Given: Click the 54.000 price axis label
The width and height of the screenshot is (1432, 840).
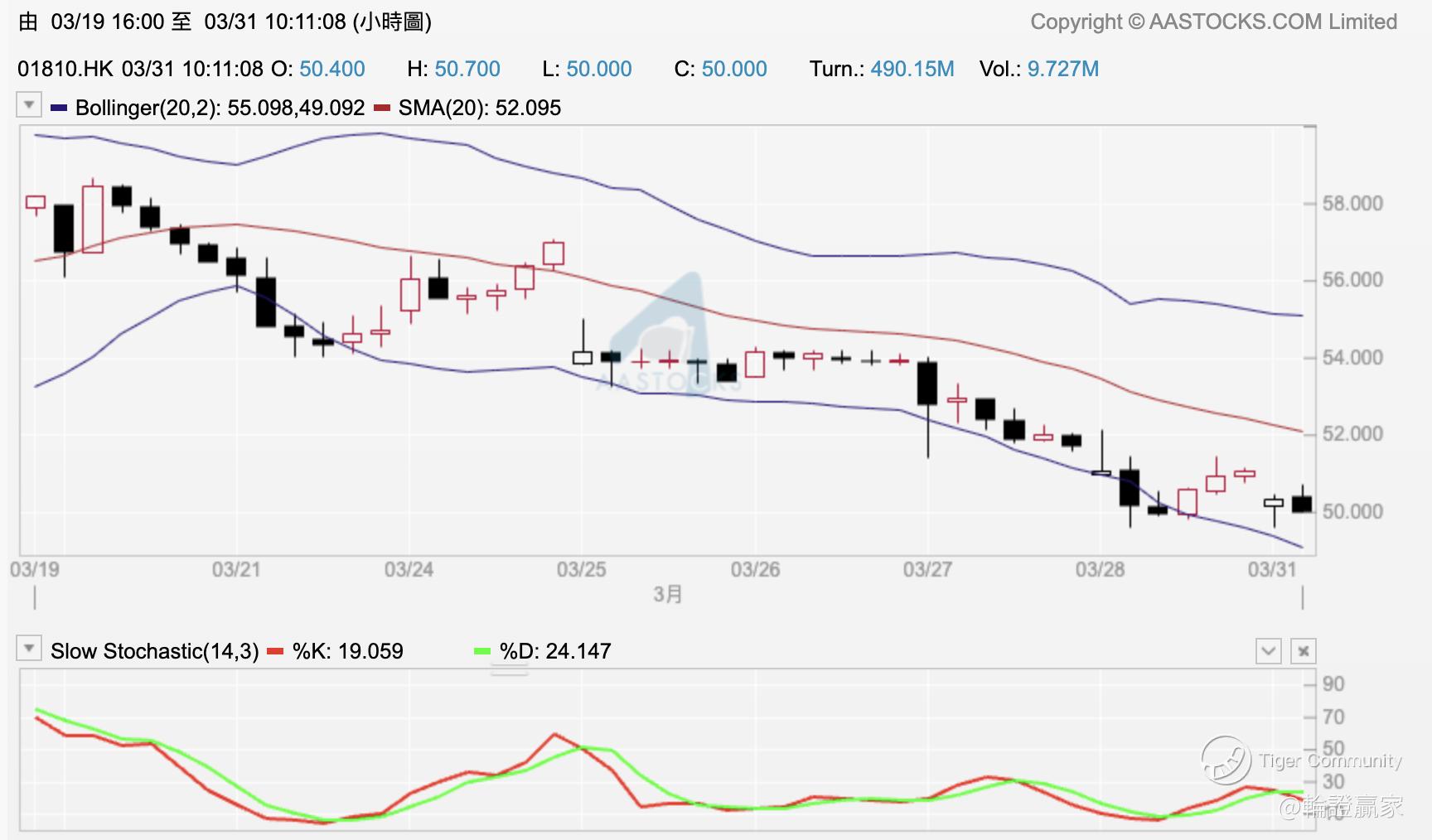Looking at the screenshot, I should 1352,358.
